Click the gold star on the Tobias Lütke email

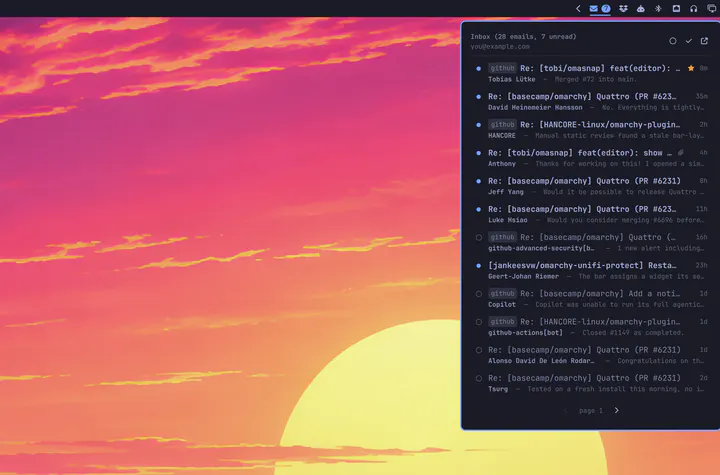coord(691,68)
